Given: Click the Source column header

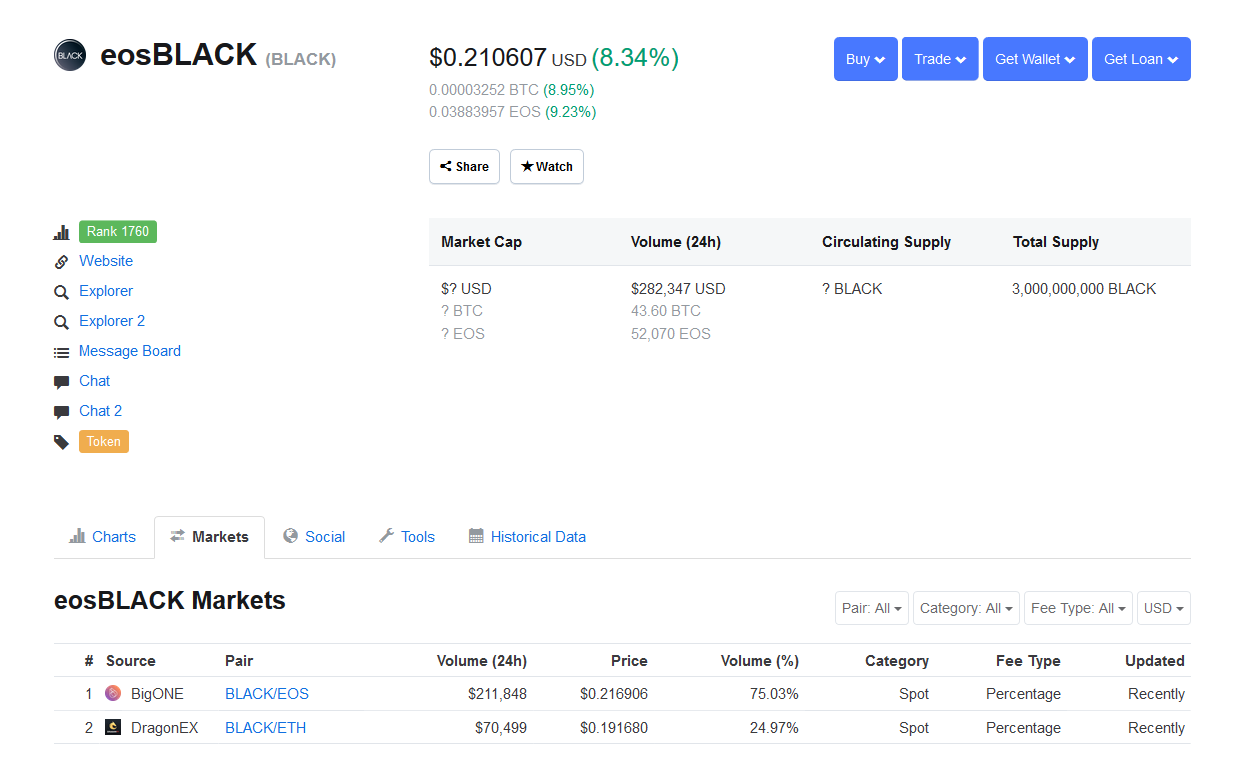Looking at the screenshot, I should click(131, 661).
